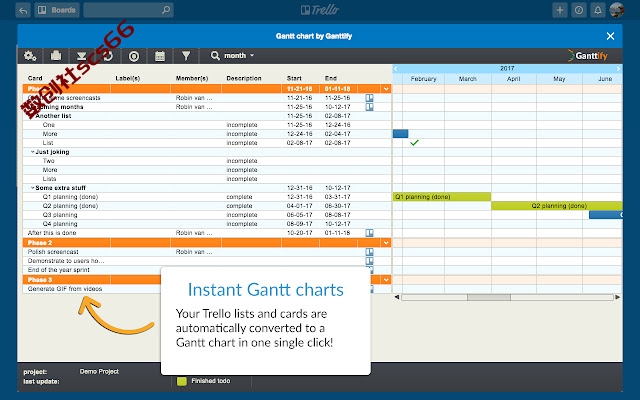This screenshot has width=640, height=400.
Task: Click the 2017 year header
Action: pyautogui.click(x=507, y=69)
